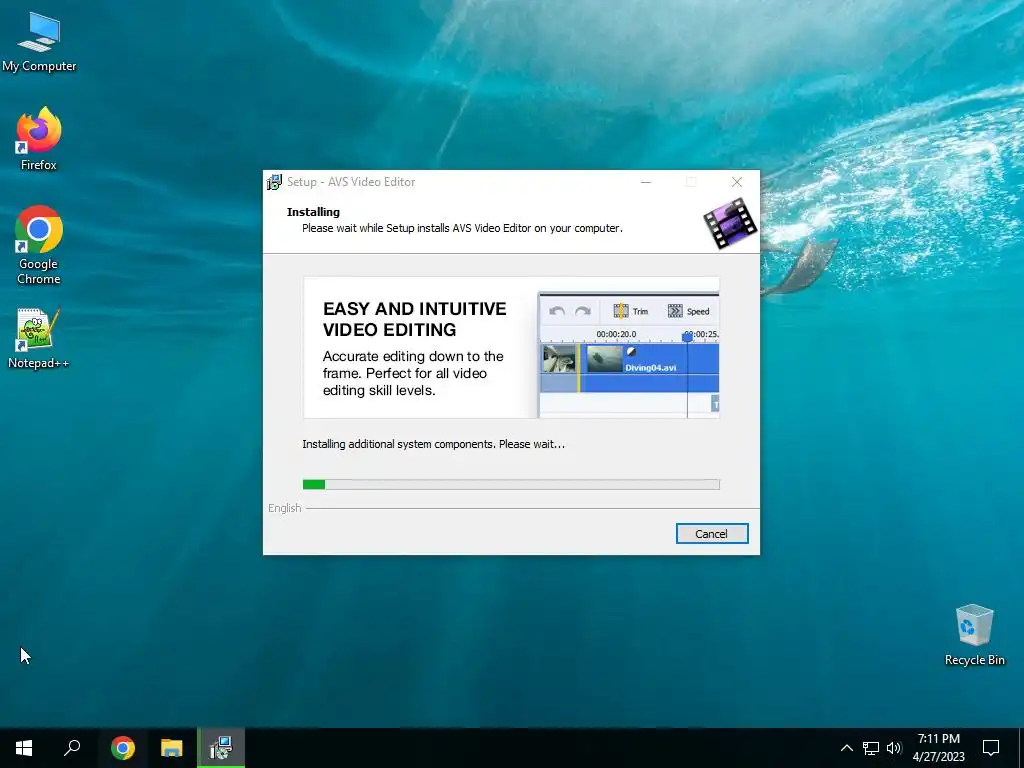Select the Firefox desktop shortcut
1024x768 pixels.
(39, 139)
